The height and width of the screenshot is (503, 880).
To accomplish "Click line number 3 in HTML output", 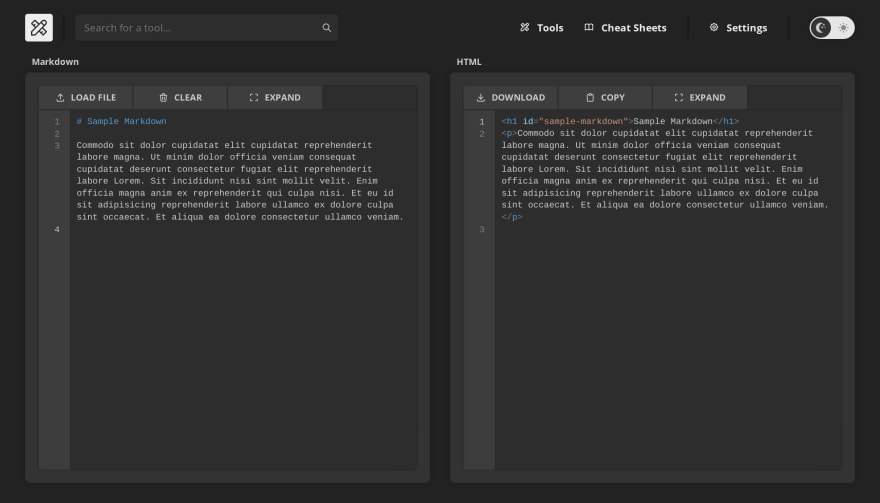I will tap(482, 229).
